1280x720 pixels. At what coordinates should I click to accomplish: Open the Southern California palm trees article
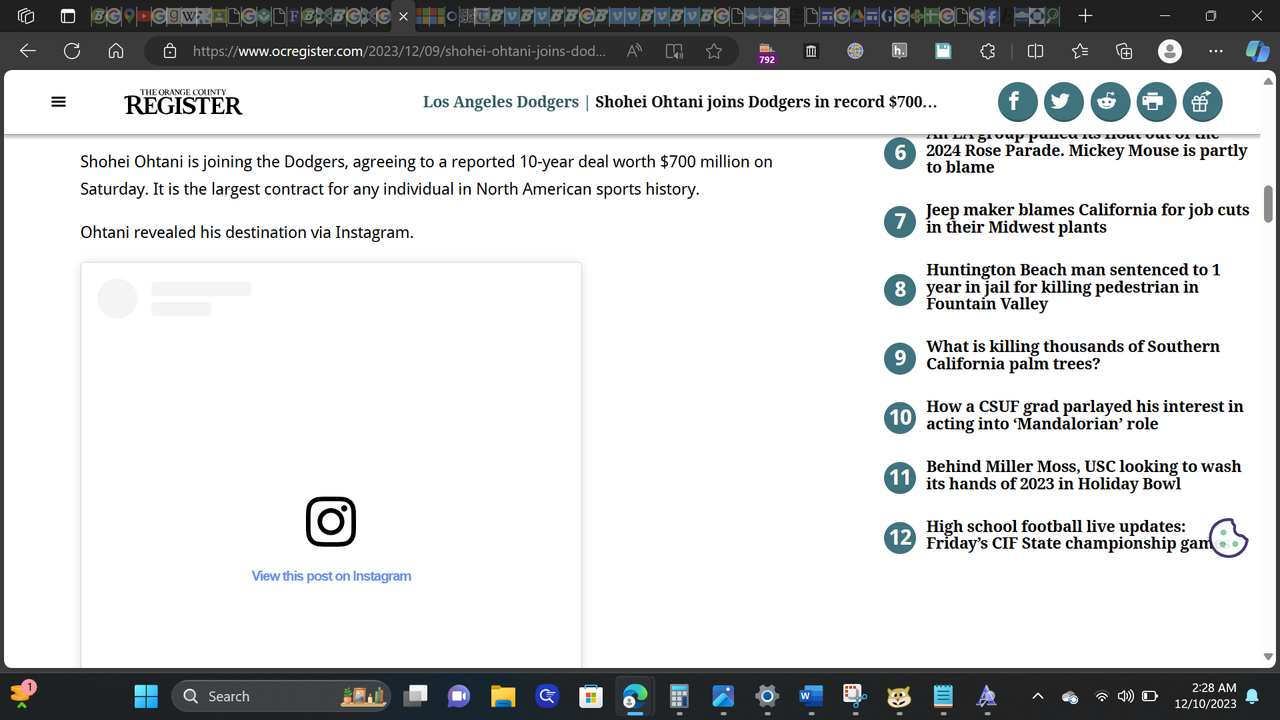[1073, 355]
